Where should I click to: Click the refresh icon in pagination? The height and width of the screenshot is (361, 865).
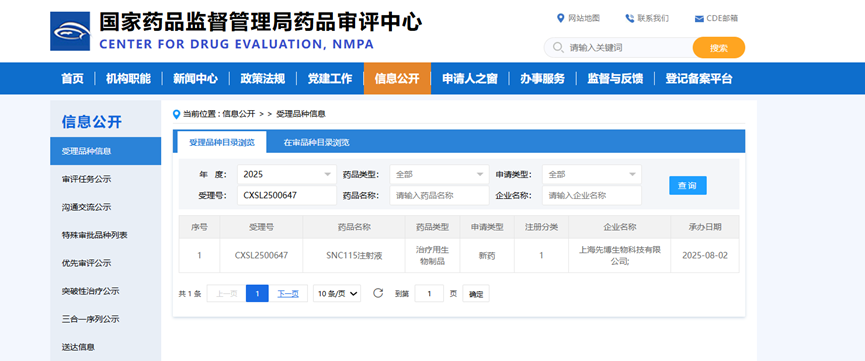click(x=378, y=293)
